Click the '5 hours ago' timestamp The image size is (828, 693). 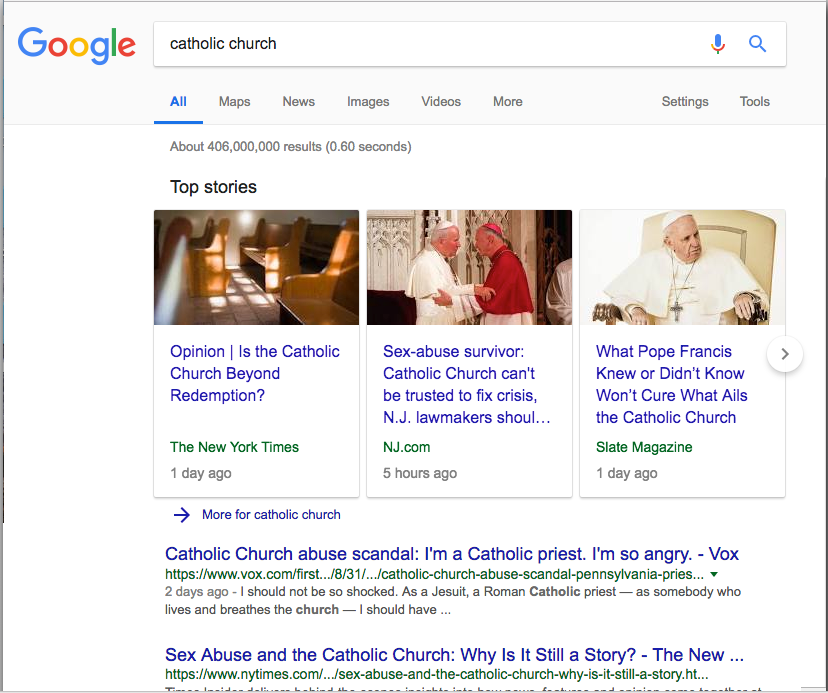tap(420, 473)
